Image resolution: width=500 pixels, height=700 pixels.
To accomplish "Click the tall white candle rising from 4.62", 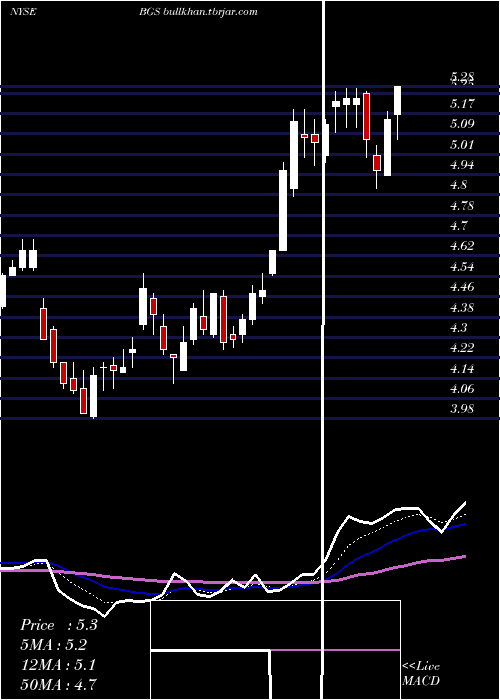I will [x=283, y=210].
